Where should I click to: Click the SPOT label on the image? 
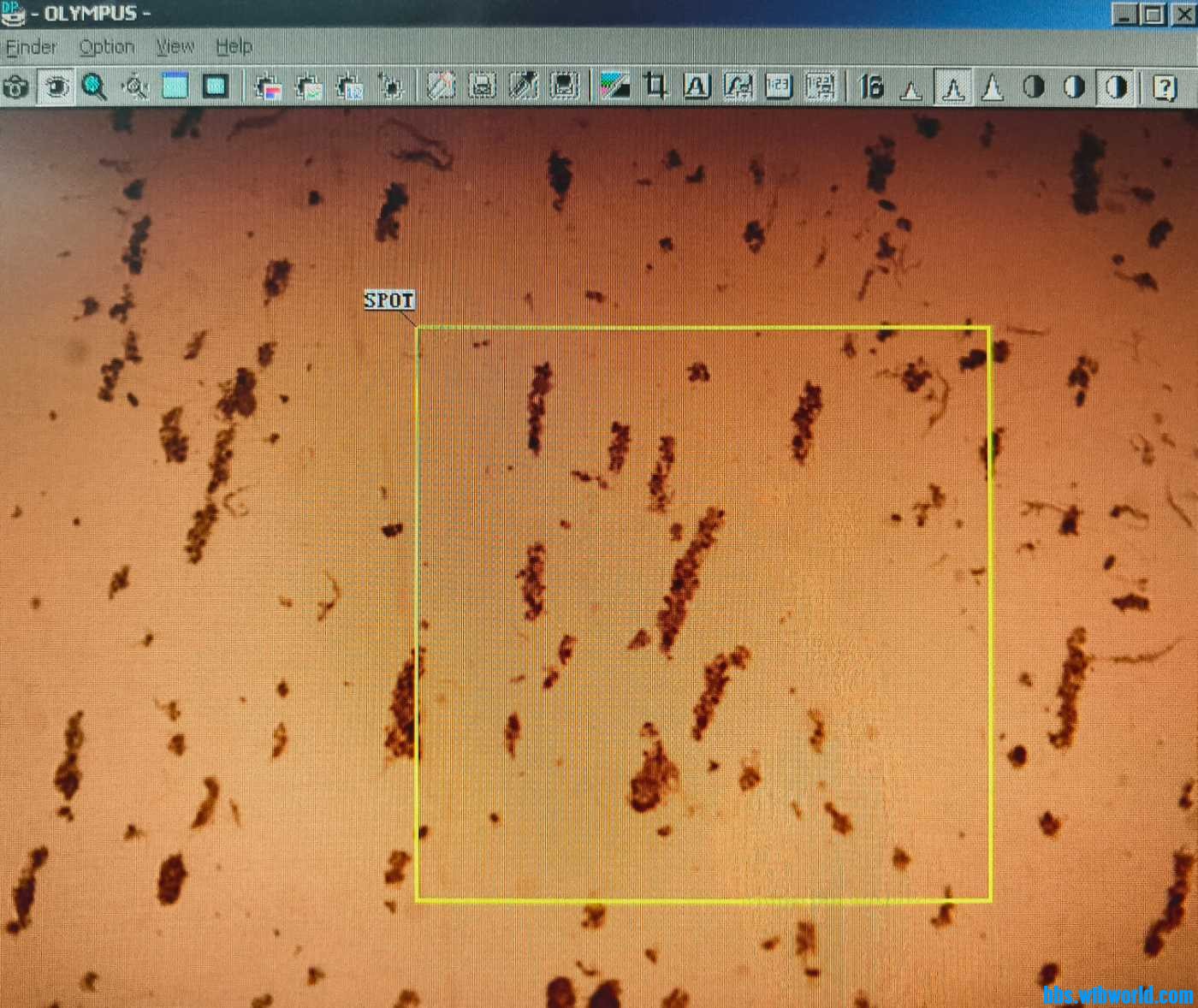click(x=389, y=300)
